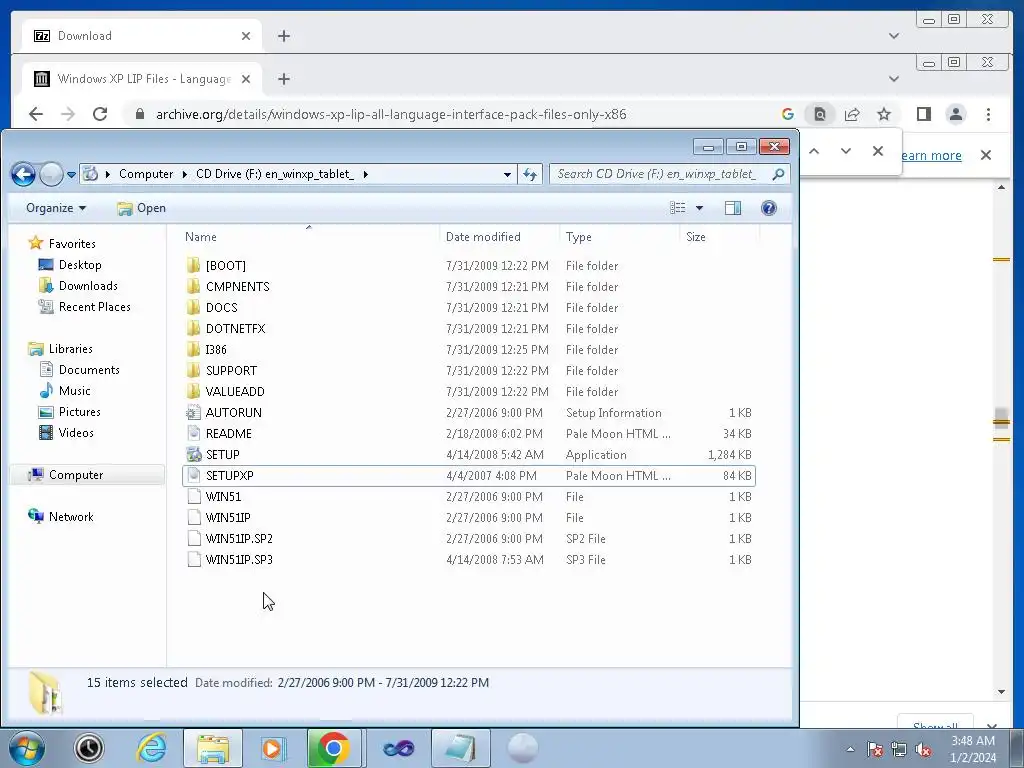Switch to the Download browser tab
This screenshot has width=1024, height=768.
140,36
